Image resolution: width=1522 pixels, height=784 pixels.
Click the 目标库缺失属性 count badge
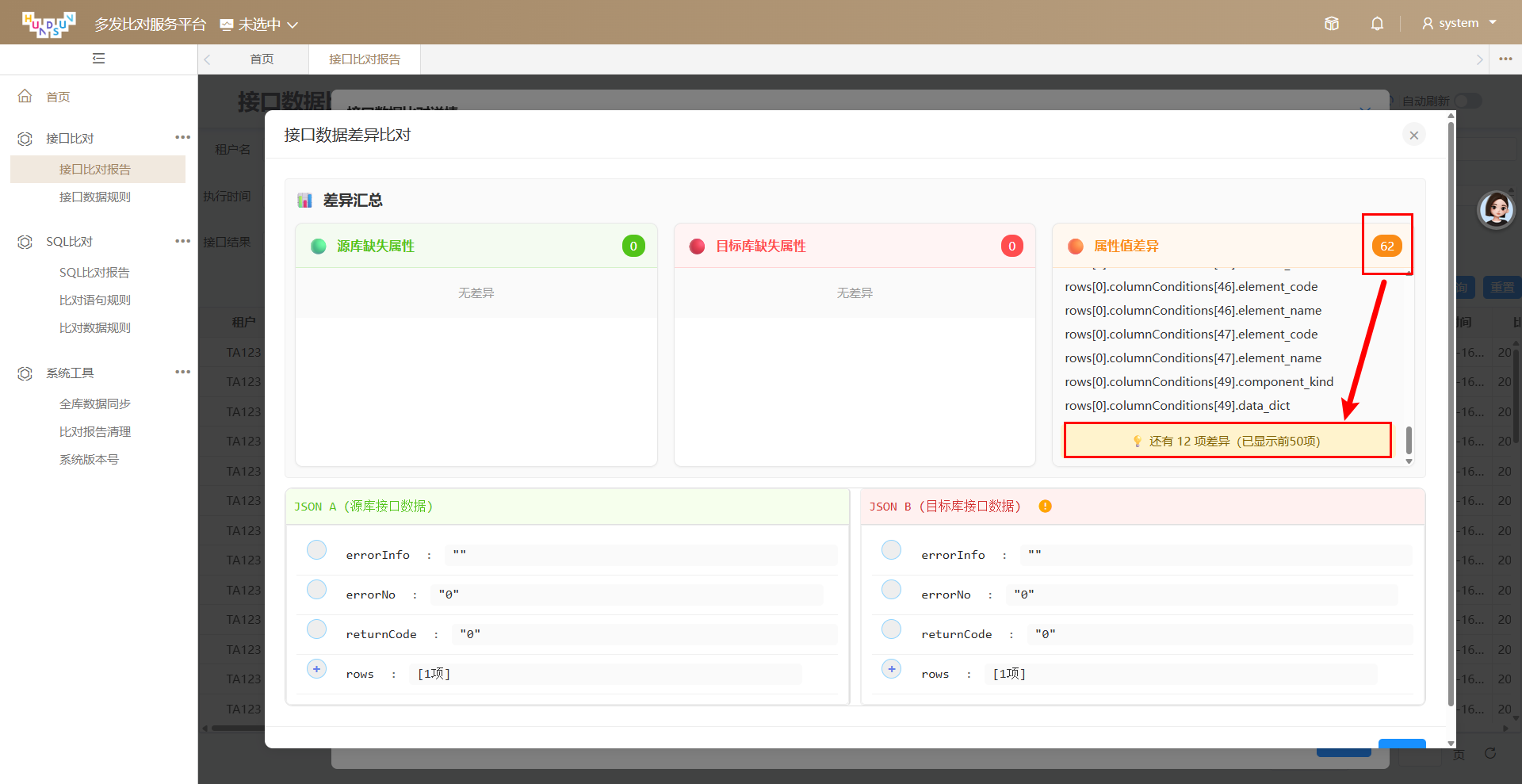(1011, 246)
